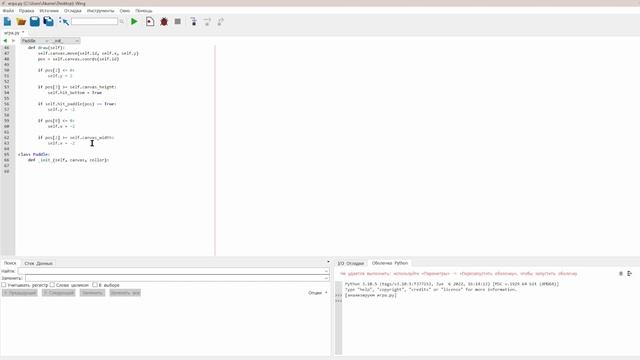Switch to the I/O Отладки tab
This screenshot has height=360, width=640.
point(351,263)
